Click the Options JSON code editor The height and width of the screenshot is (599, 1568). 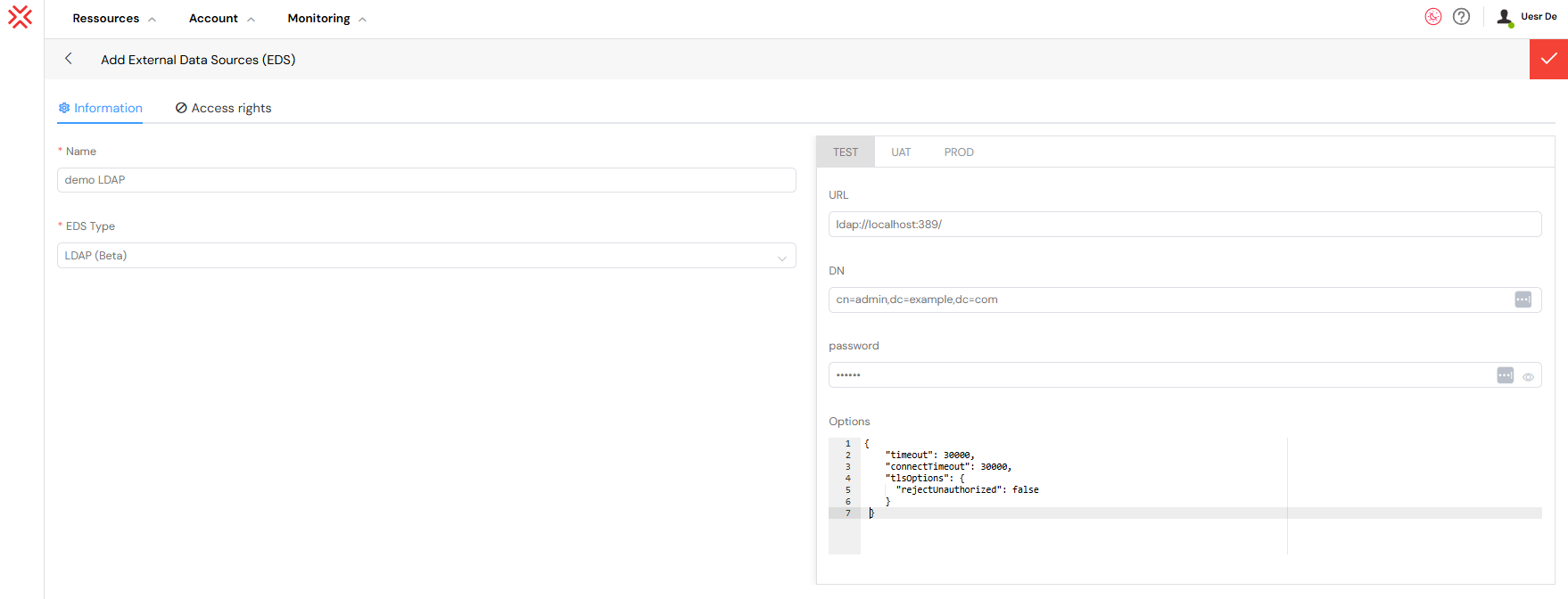tap(1184, 496)
